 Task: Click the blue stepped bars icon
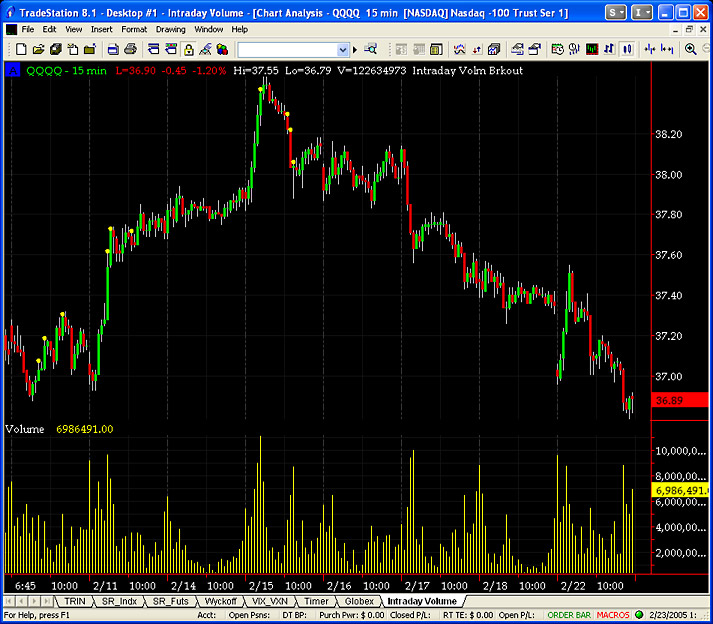click(x=609, y=49)
